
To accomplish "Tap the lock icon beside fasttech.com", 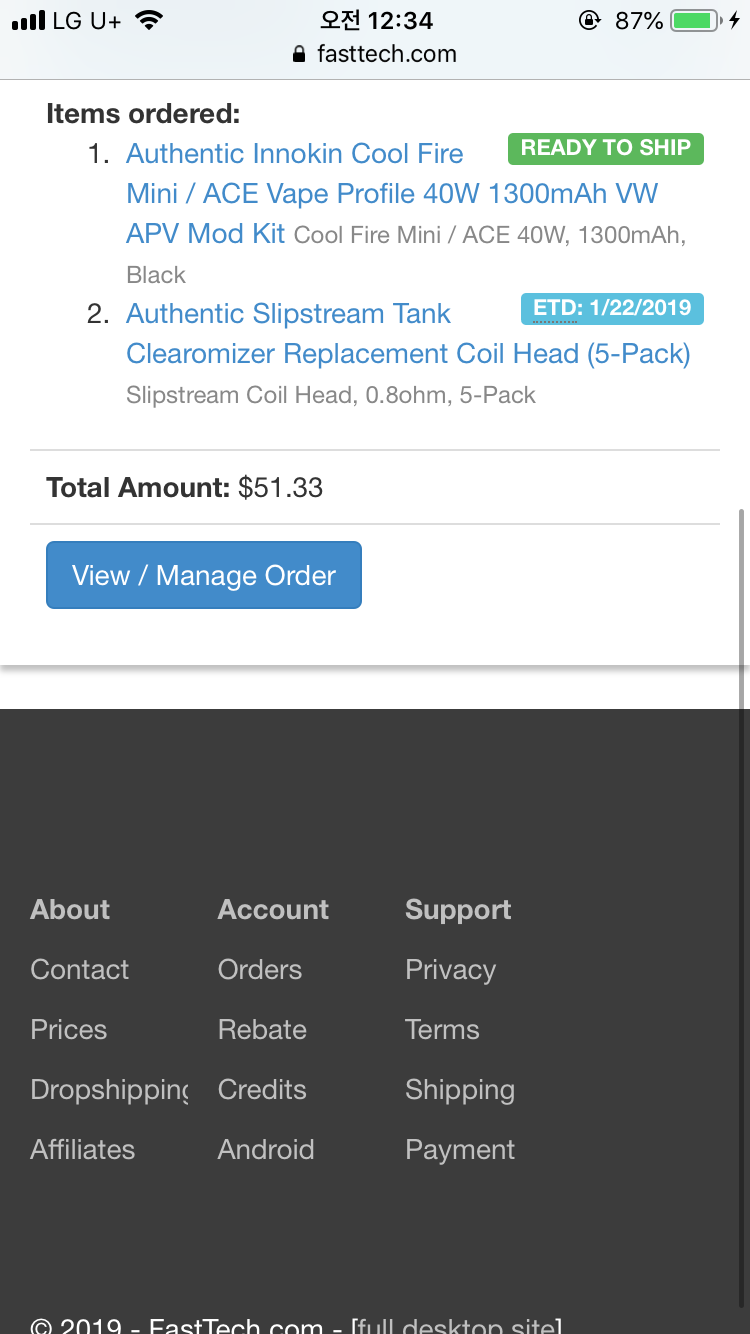I will tap(298, 55).
